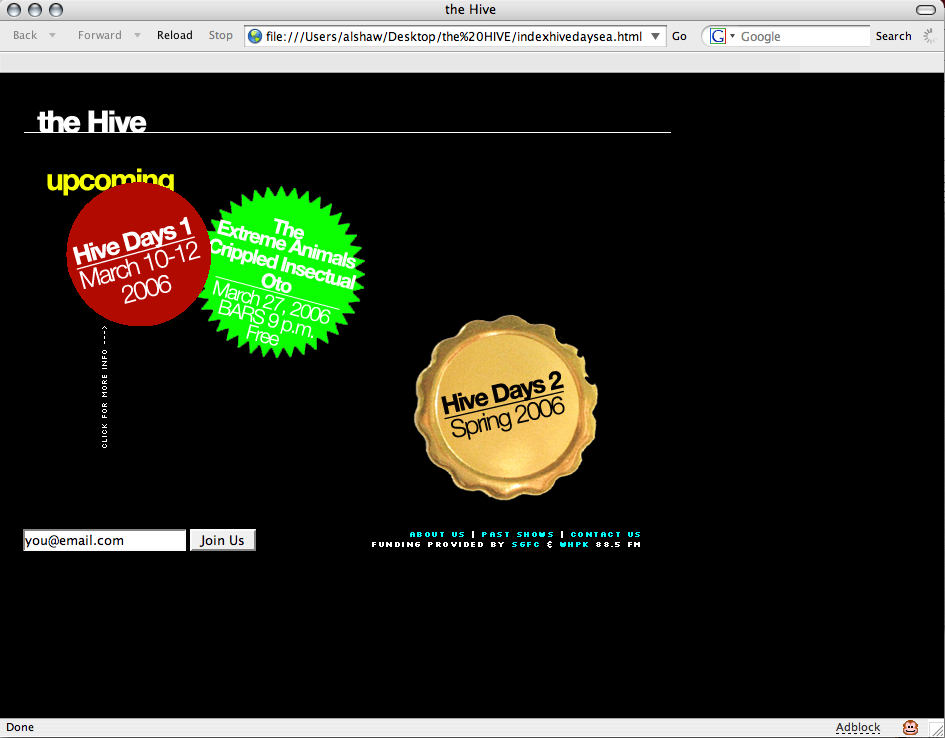Click the Google search input field
This screenshot has height=738, width=945.
click(x=803, y=36)
